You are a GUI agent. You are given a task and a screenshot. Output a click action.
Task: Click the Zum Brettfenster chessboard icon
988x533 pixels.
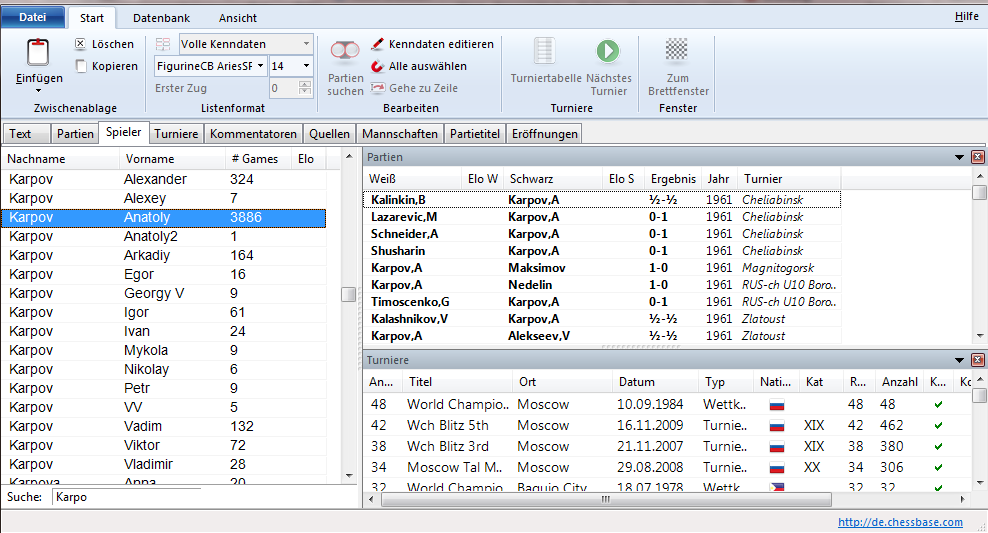click(677, 50)
